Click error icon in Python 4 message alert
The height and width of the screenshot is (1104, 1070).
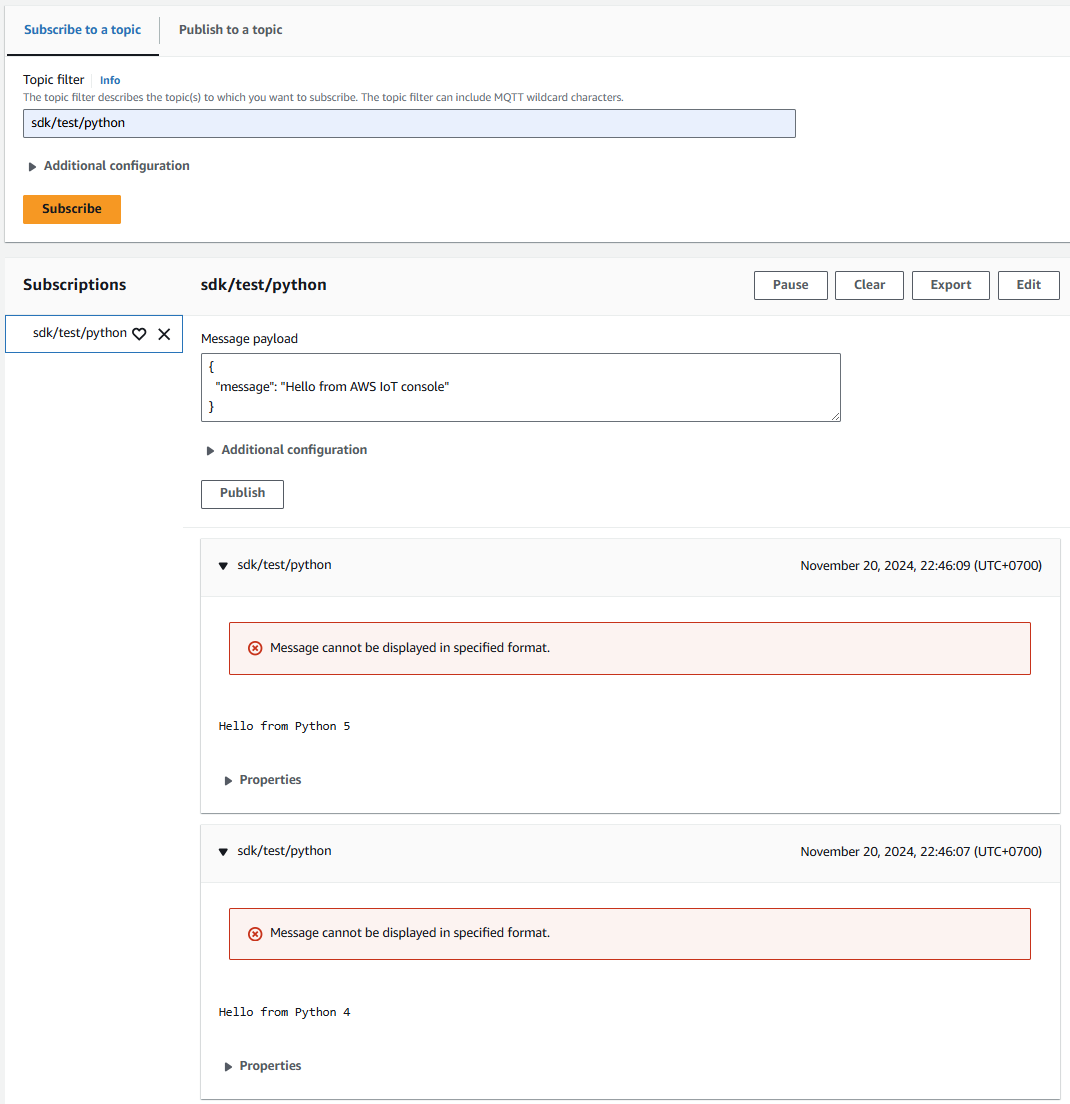coord(255,933)
